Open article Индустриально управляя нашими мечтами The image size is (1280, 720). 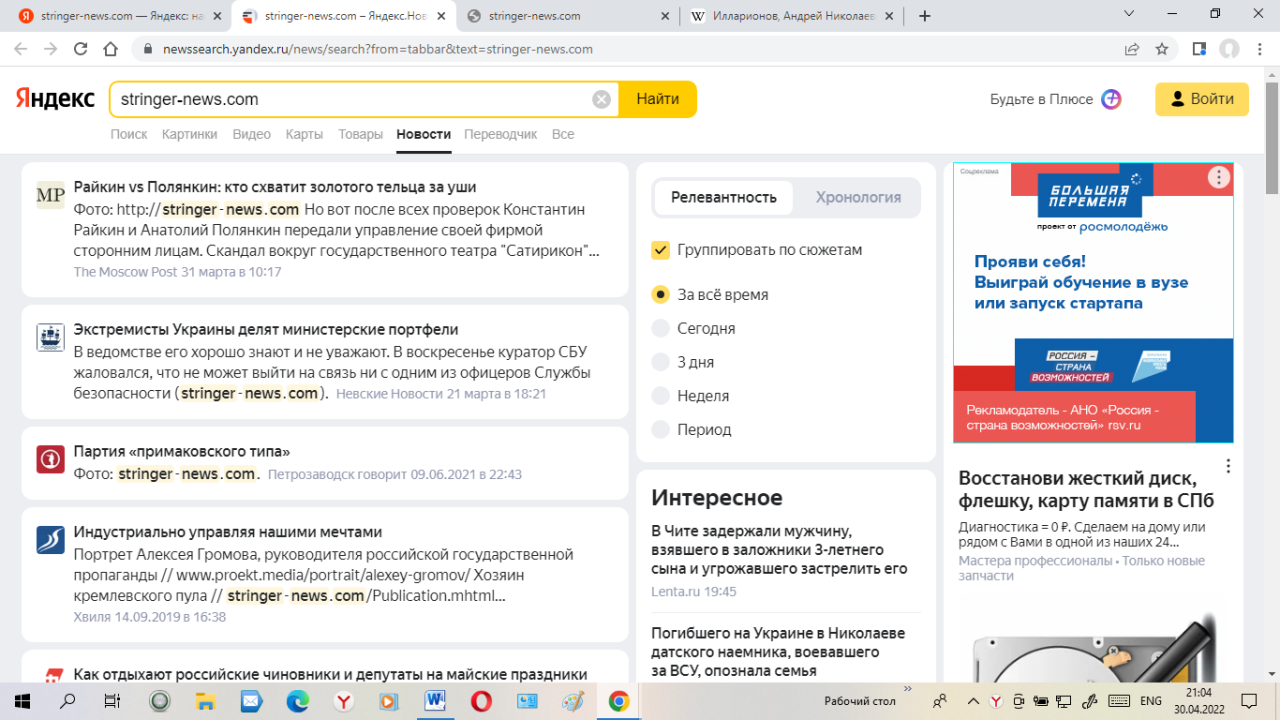tap(228, 532)
